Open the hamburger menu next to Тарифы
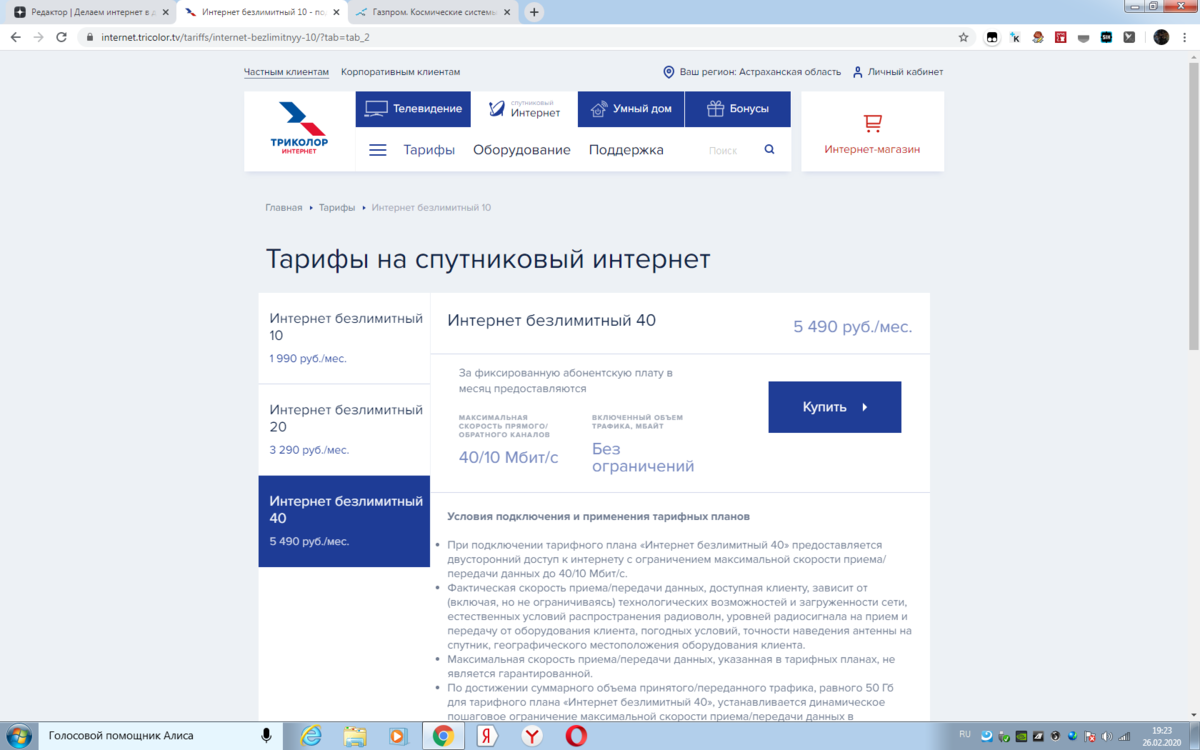The image size is (1200, 750). (377, 149)
